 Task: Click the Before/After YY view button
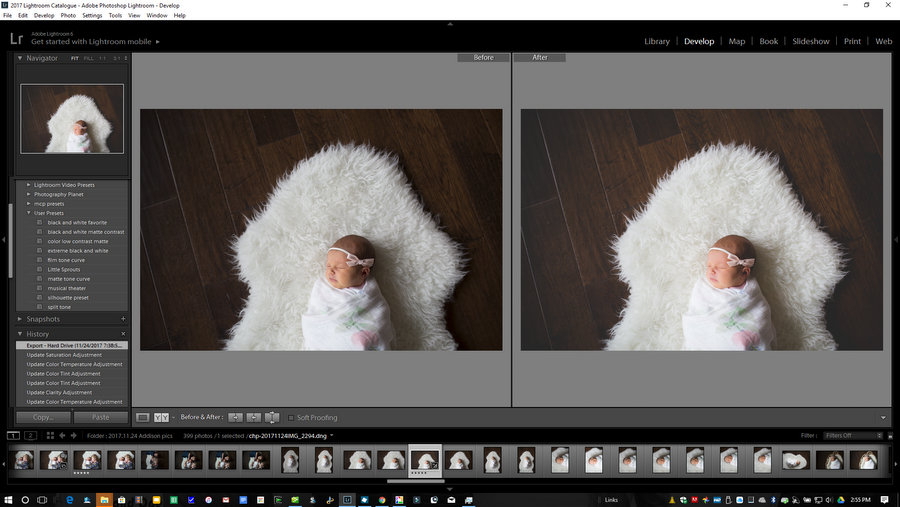[161, 417]
